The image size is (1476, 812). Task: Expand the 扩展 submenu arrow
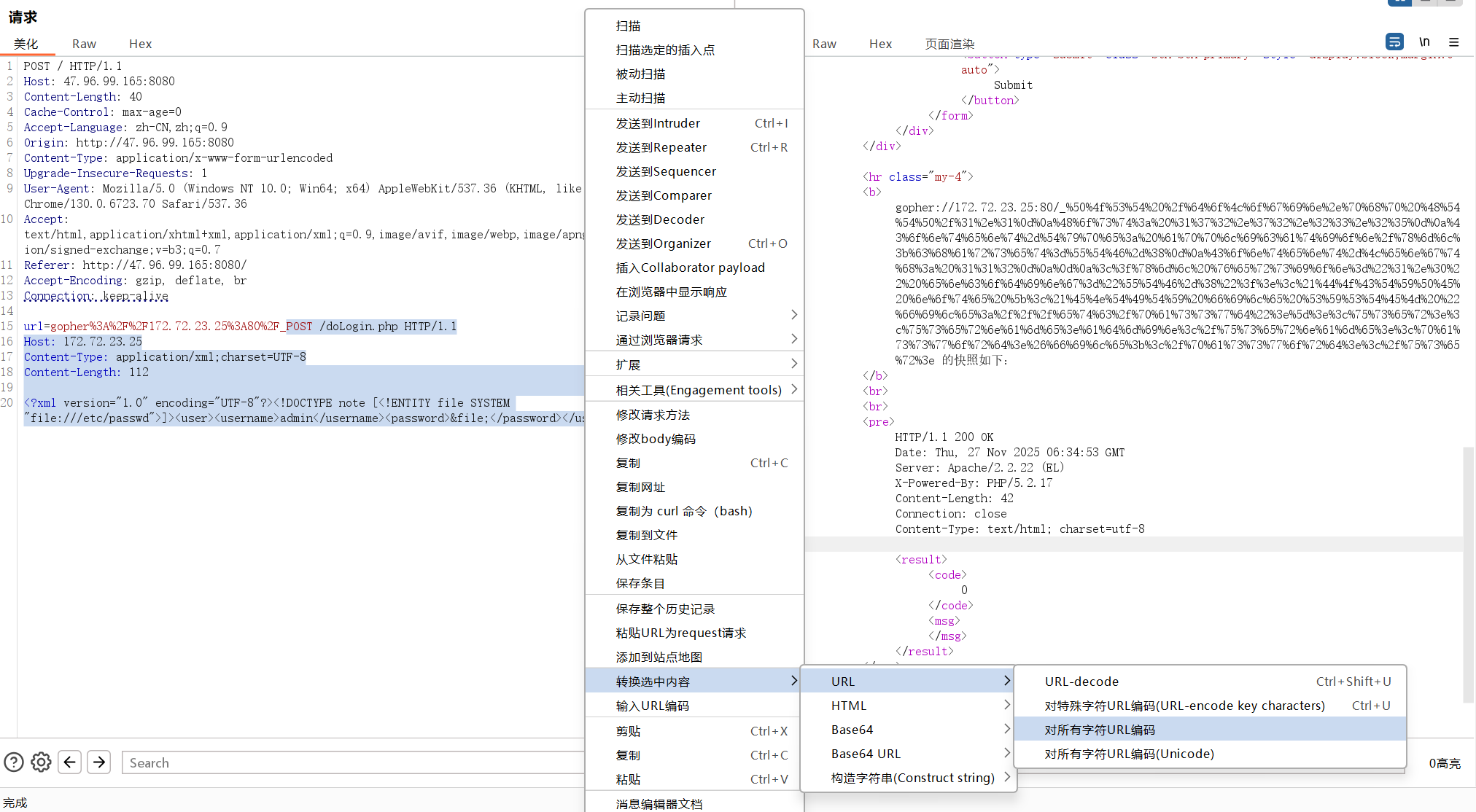tap(793, 364)
